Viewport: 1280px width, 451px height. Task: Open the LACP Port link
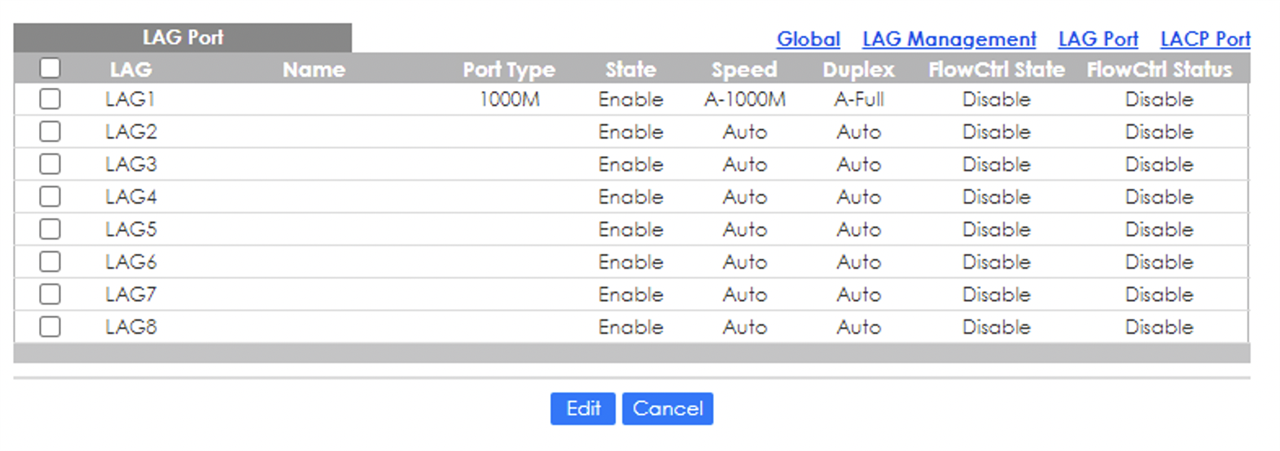pos(1205,39)
